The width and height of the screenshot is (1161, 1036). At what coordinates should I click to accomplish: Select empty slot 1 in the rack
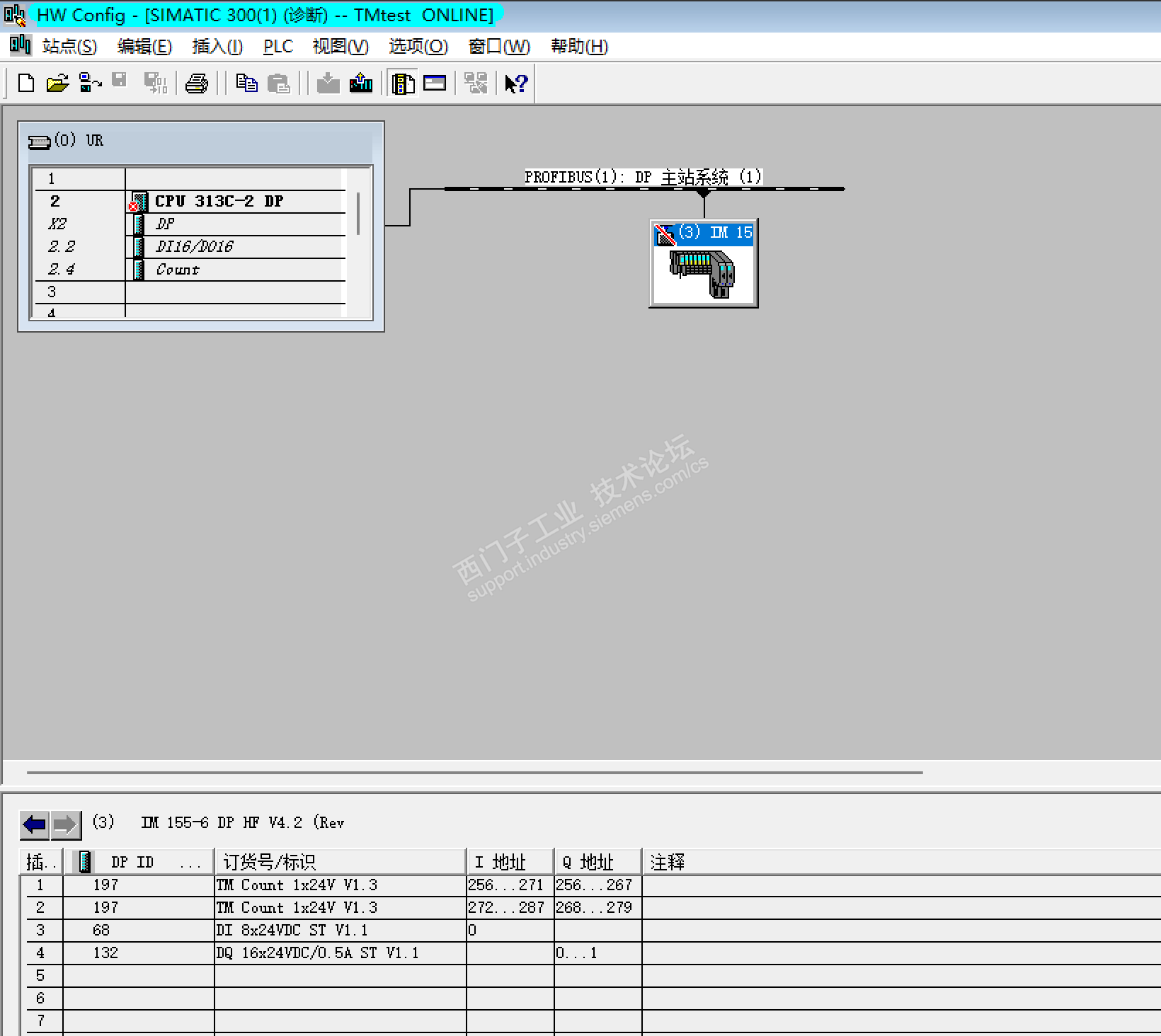[190, 178]
